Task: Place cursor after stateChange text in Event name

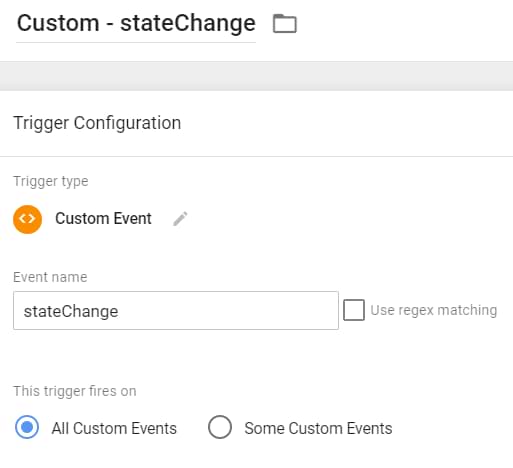Action: coord(120,311)
